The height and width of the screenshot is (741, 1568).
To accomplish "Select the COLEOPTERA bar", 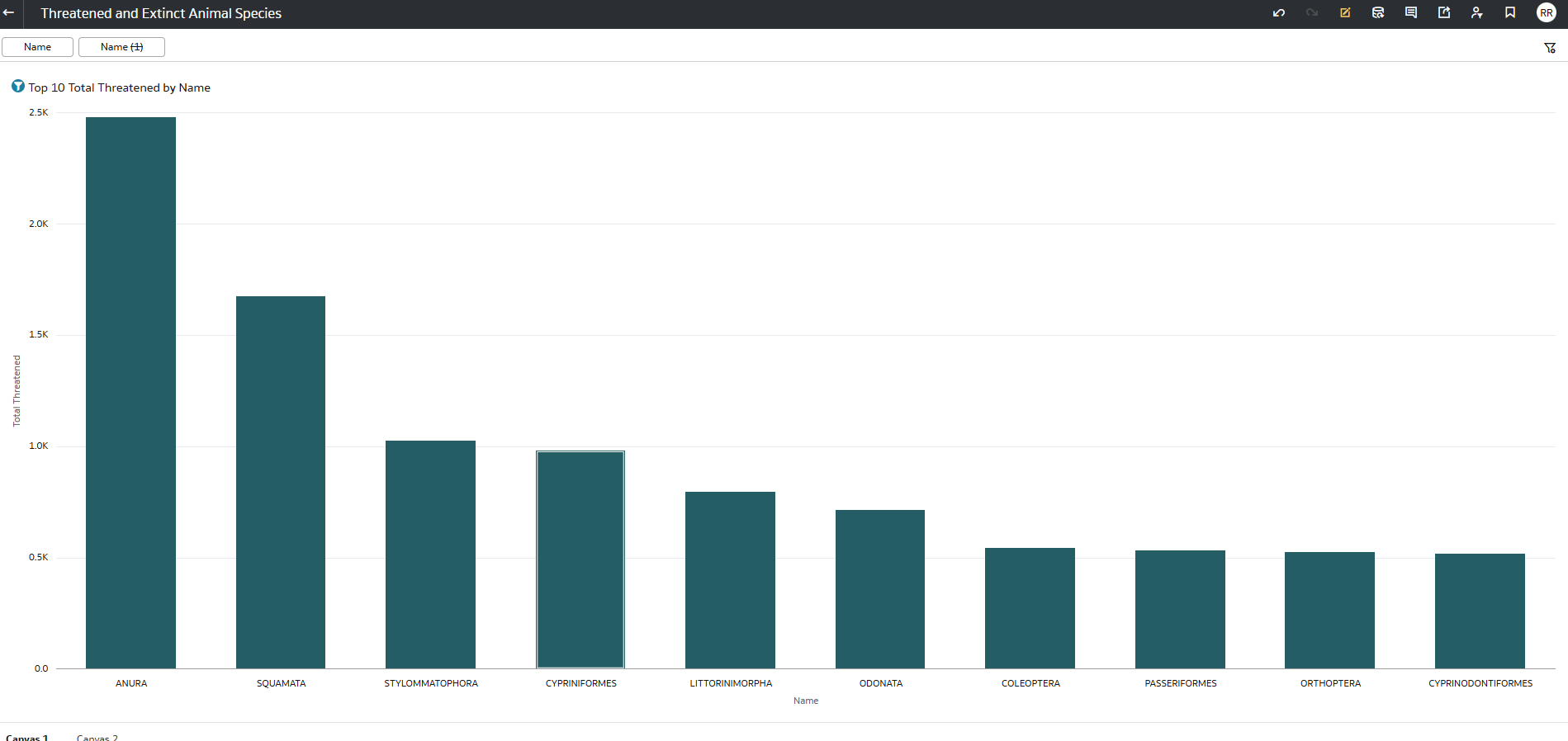I will point(1030,608).
